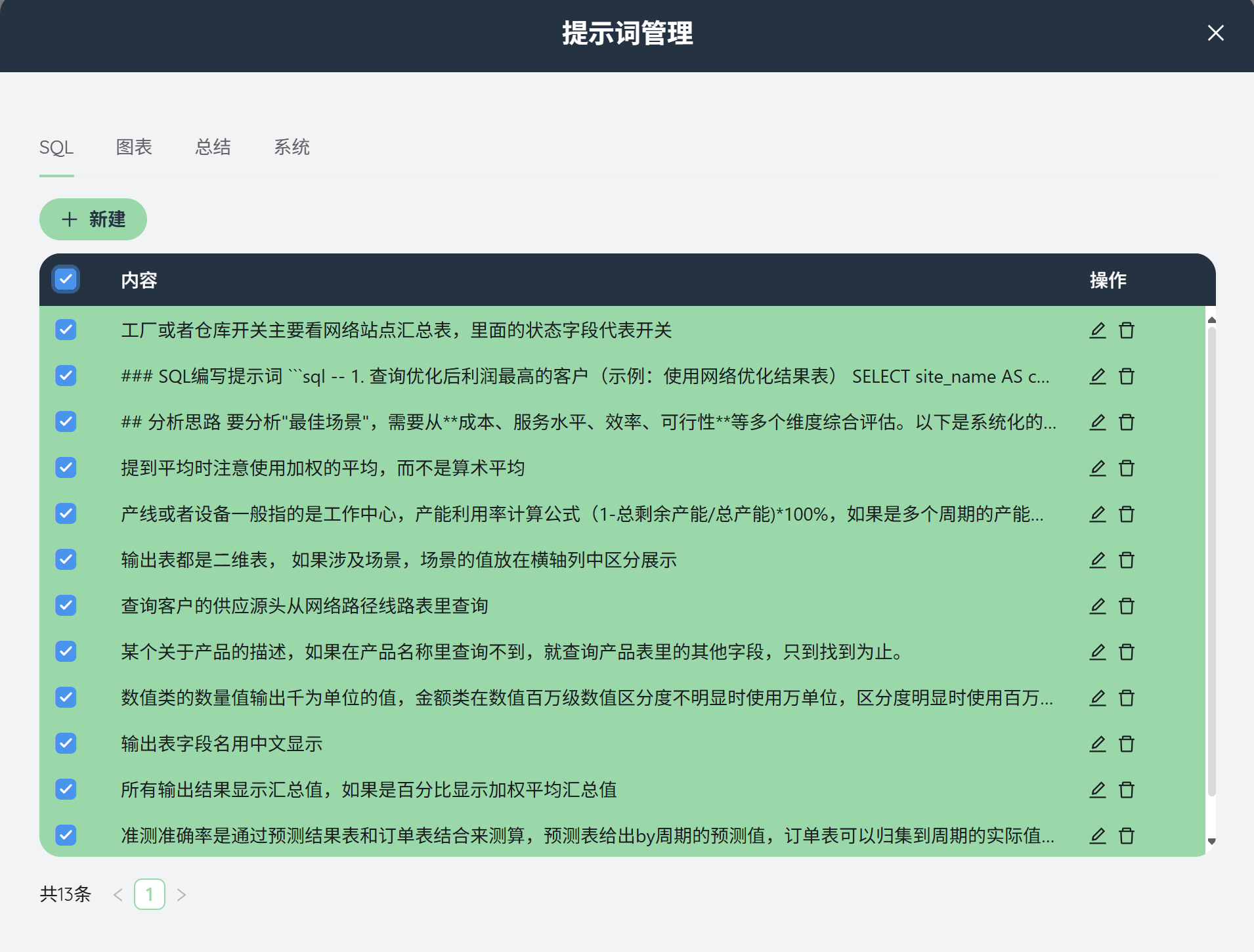Viewport: 1254px width, 952px height.
Task: Select the text 工厂或者仓库开关主要看网络站点汇总表
Action: (287, 330)
